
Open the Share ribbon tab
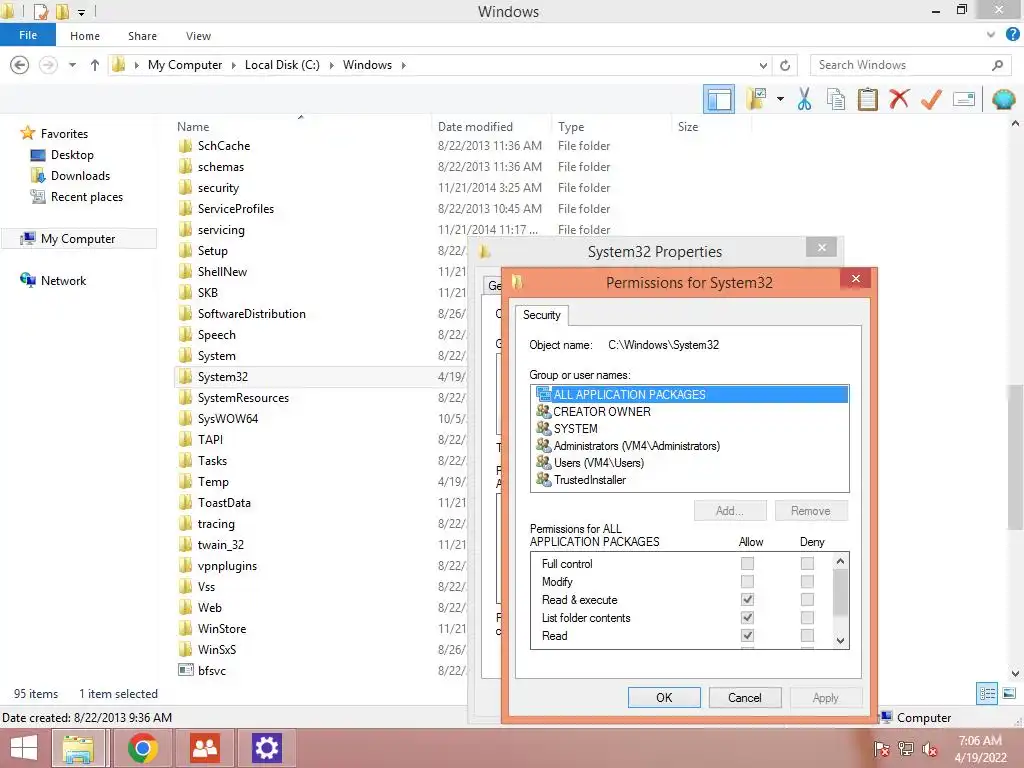(x=142, y=36)
